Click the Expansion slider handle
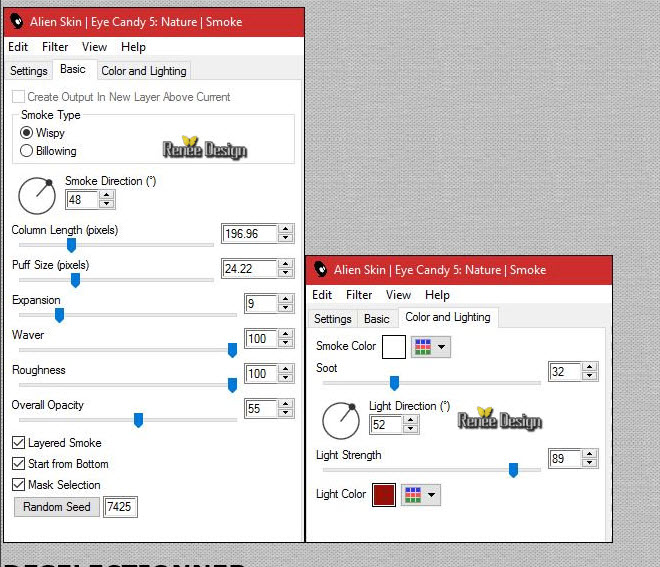This screenshot has width=660, height=567. [x=59, y=315]
